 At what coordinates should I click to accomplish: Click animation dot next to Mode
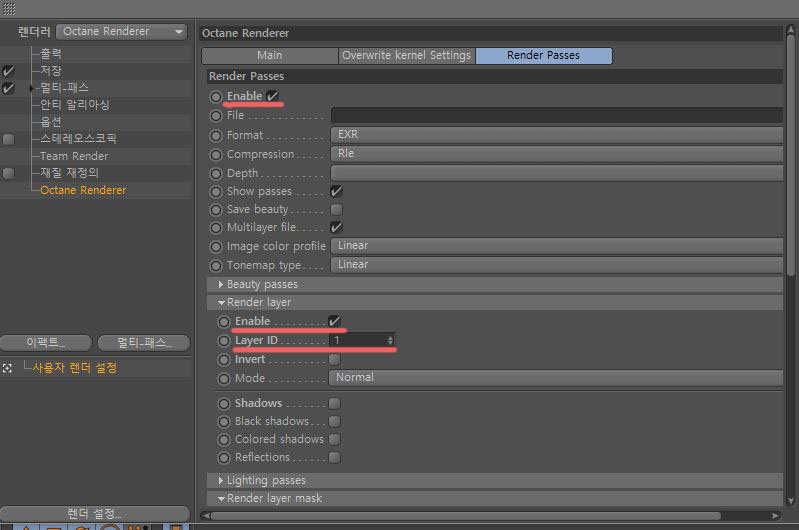224,379
